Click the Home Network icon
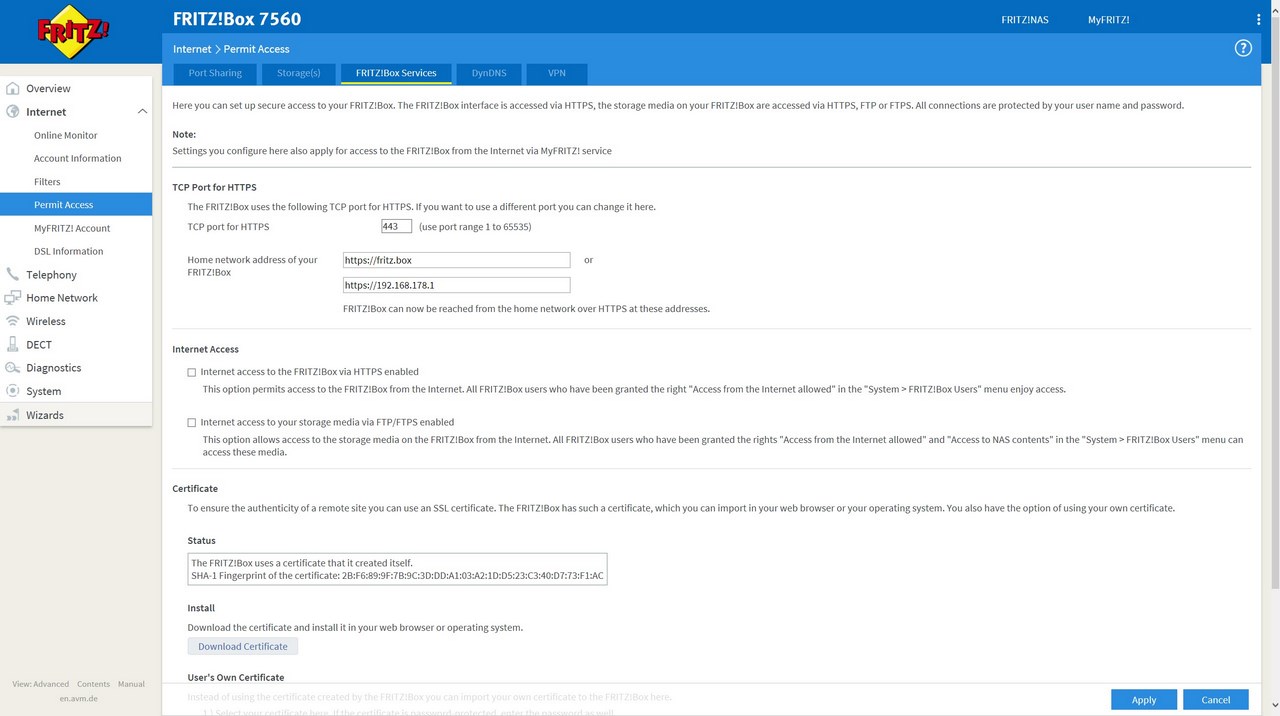Image resolution: width=1280 pixels, height=716 pixels. (13, 298)
